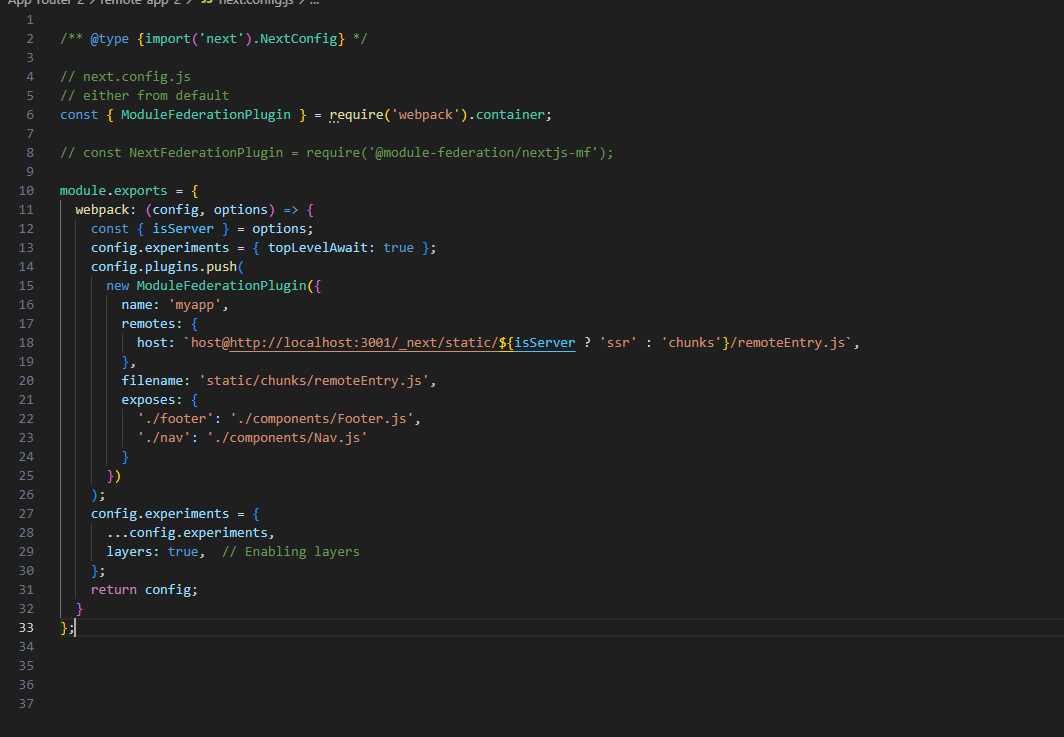Click the 'webpack' string on line 6
The height and width of the screenshot is (737, 1064).
pyautogui.click(x=425, y=115)
